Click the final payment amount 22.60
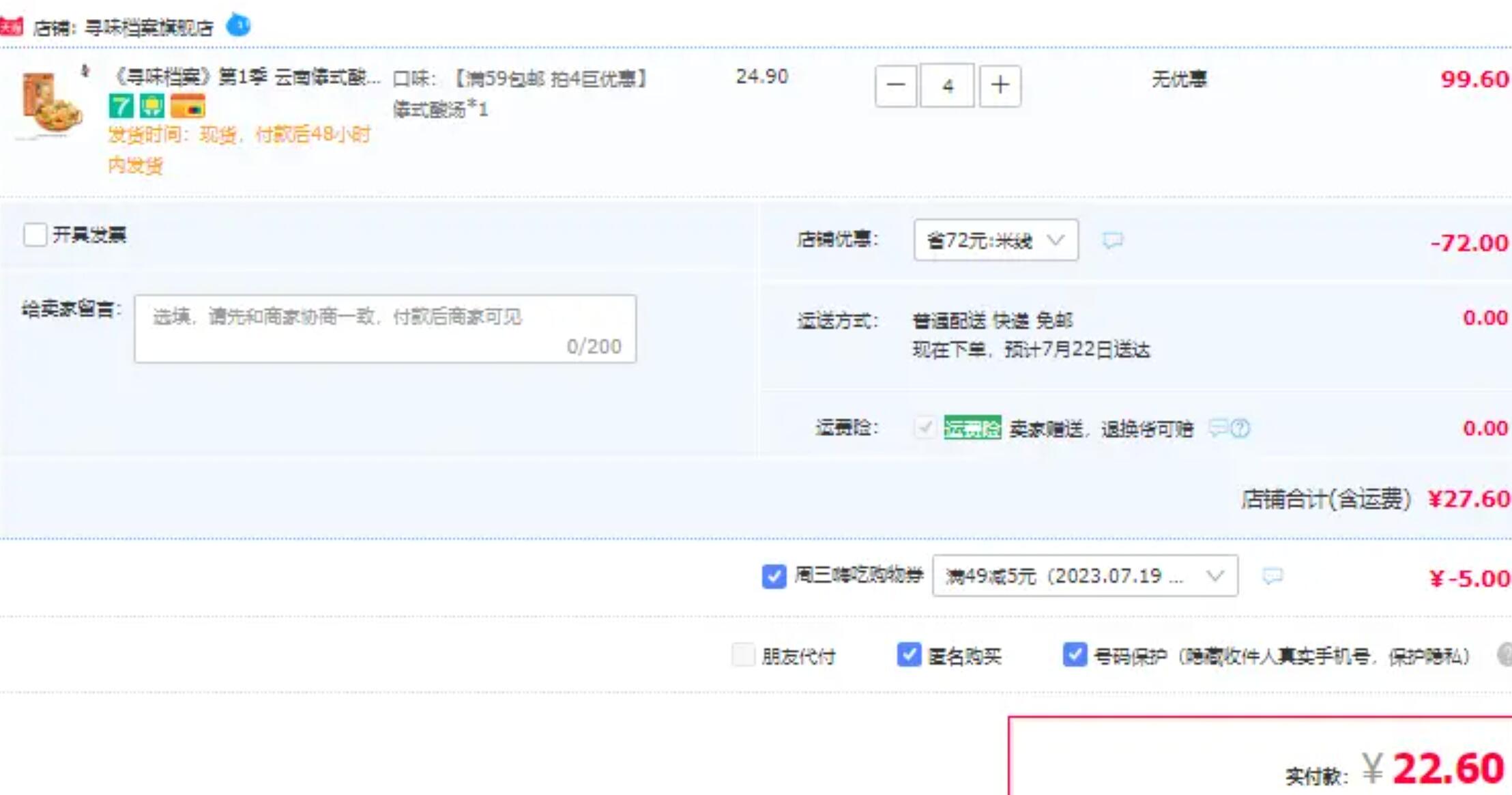The image size is (1512, 795). (1448, 769)
